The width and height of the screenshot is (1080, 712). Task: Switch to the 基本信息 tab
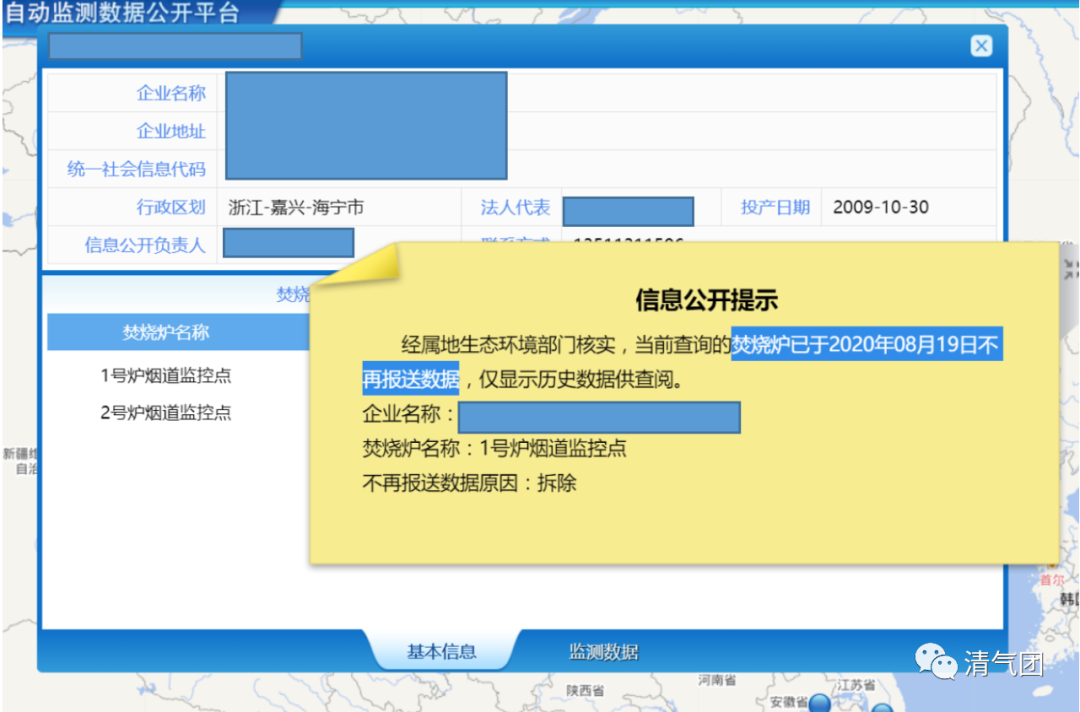pyautogui.click(x=441, y=652)
